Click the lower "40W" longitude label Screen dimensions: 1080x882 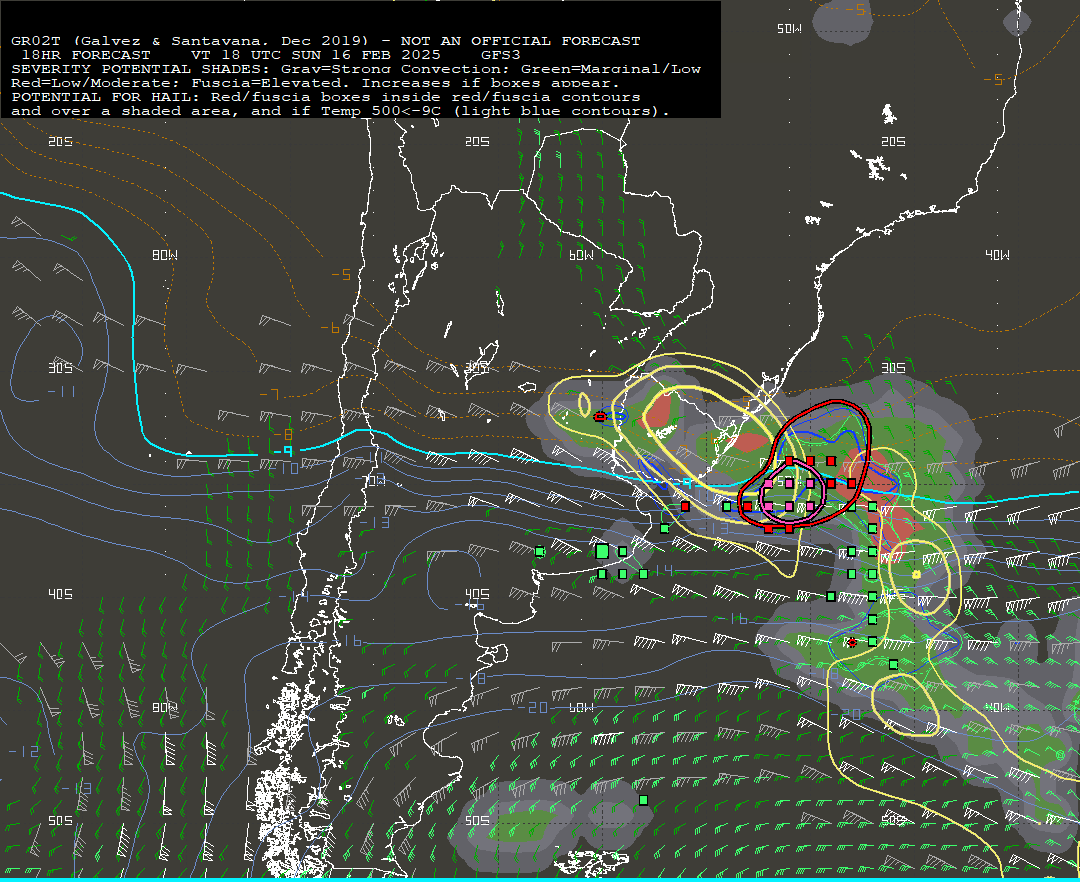pyautogui.click(x=997, y=707)
